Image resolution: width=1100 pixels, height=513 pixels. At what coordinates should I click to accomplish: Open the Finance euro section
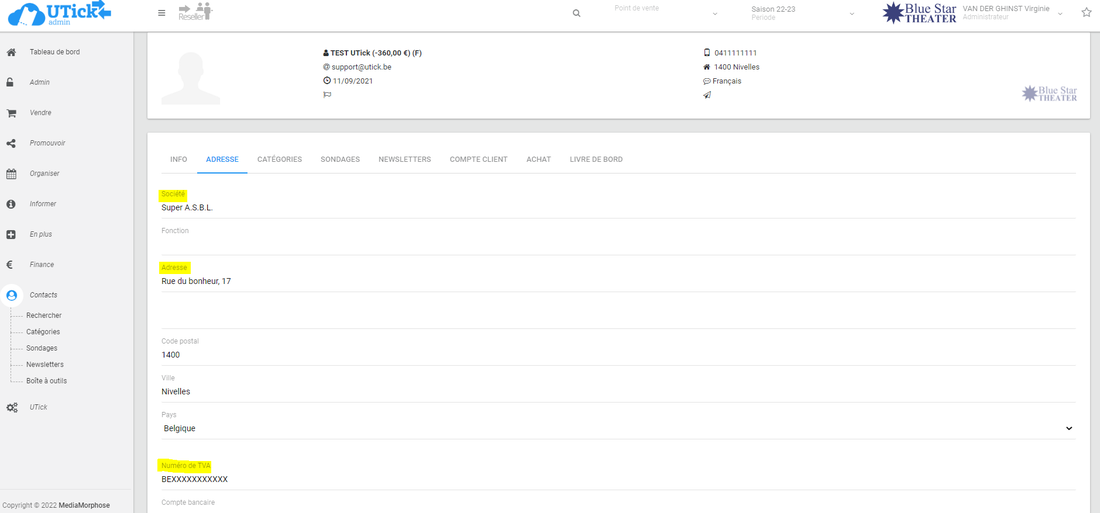tap(41, 265)
